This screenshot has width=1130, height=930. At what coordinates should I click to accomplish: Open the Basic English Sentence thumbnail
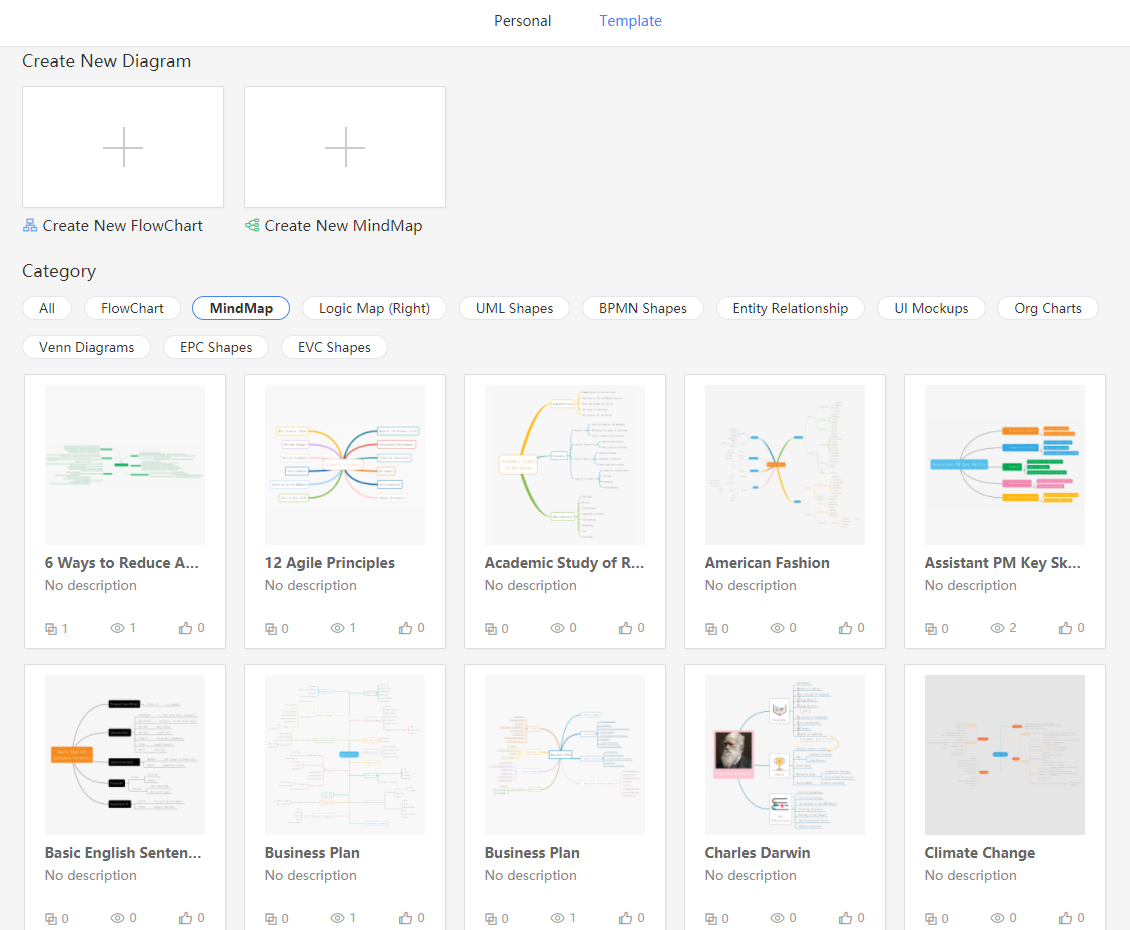[x=125, y=755]
